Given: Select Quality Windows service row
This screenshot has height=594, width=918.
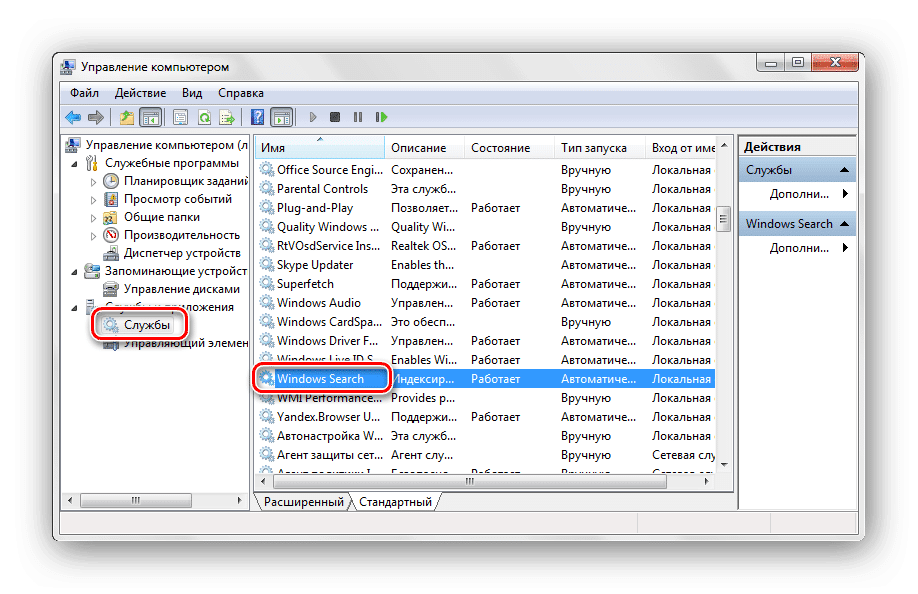Looking at the screenshot, I should point(485,227).
